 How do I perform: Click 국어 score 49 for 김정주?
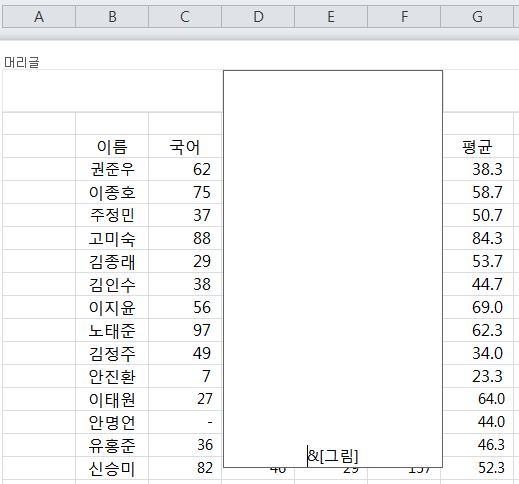[x=185, y=353]
